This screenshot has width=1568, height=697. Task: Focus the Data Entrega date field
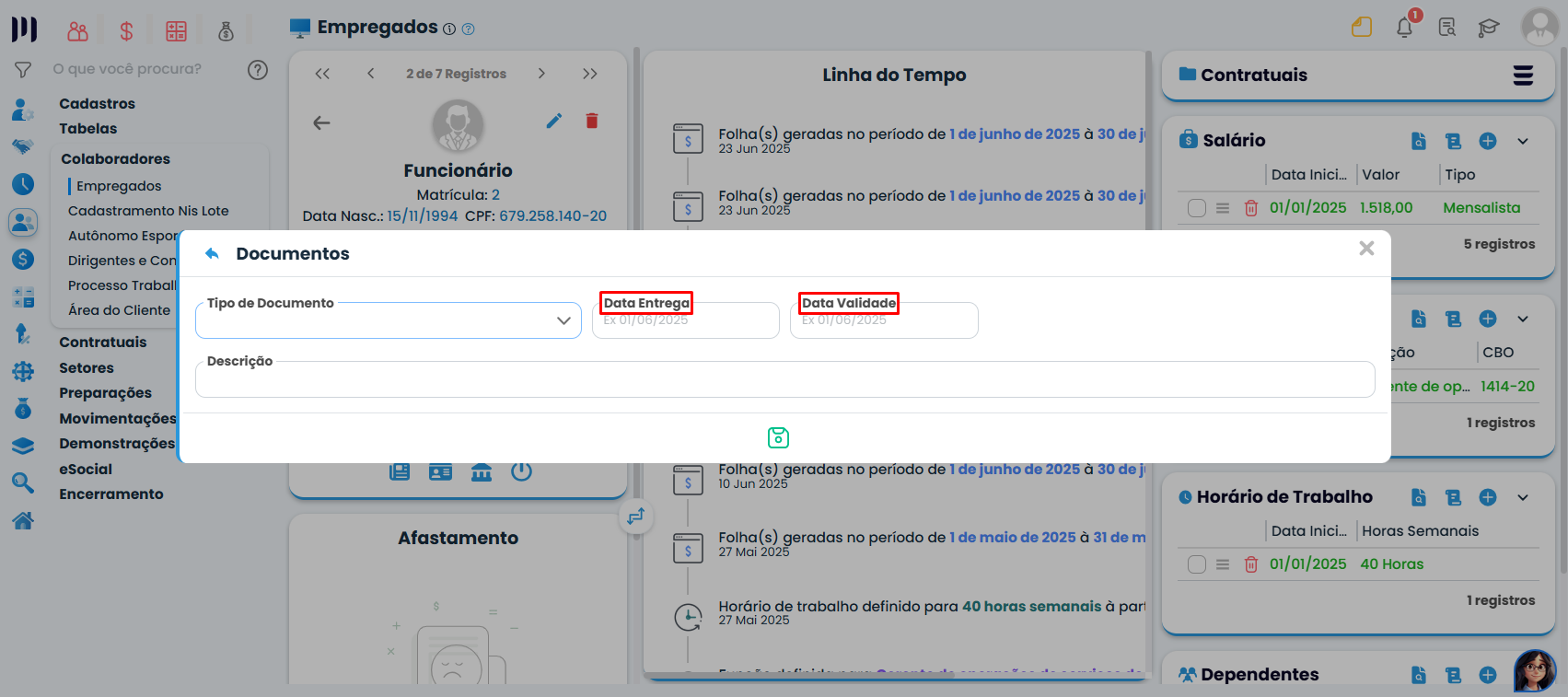pos(686,320)
